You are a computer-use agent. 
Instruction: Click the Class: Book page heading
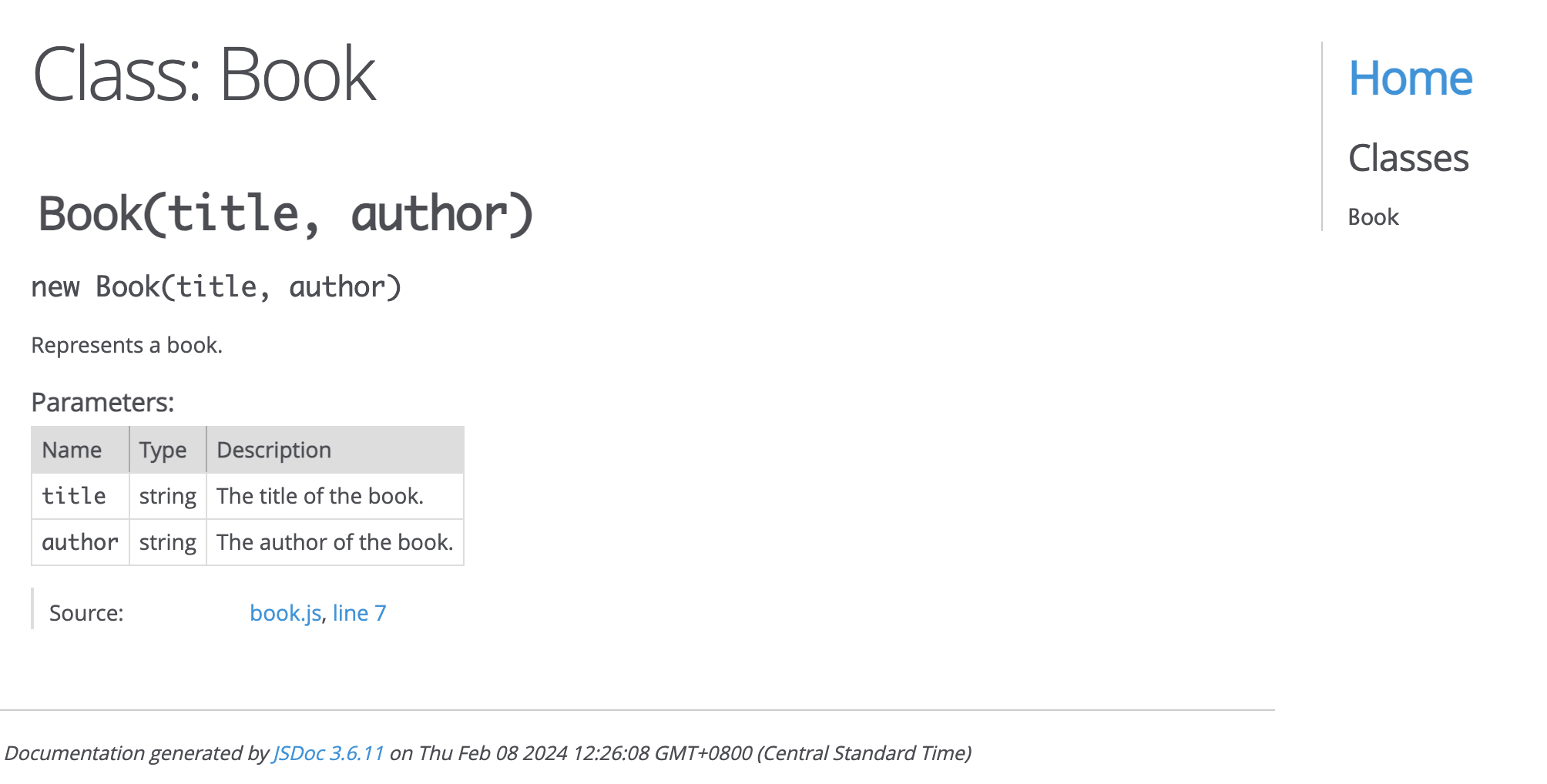[204, 75]
